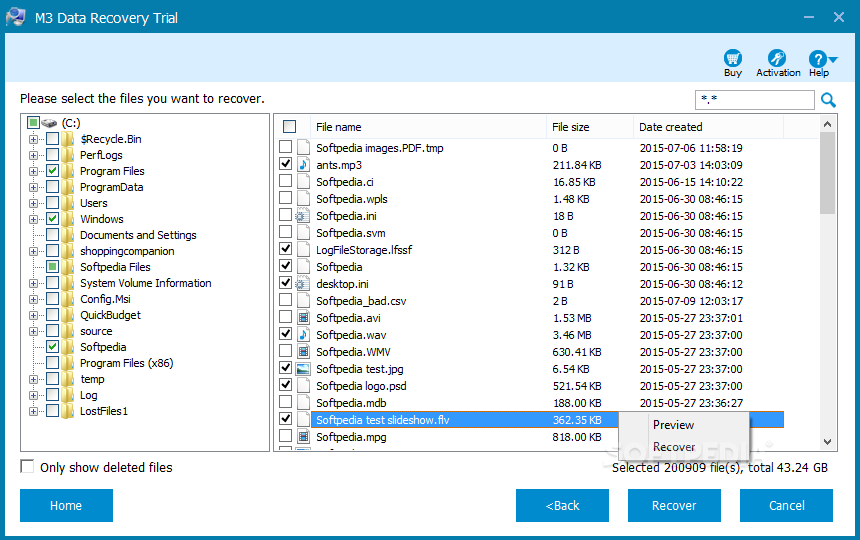Image resolution: width=860 pixels, height=540 pixels.
Task: Open the Help dropdown arrow
Action: (833, 59)
